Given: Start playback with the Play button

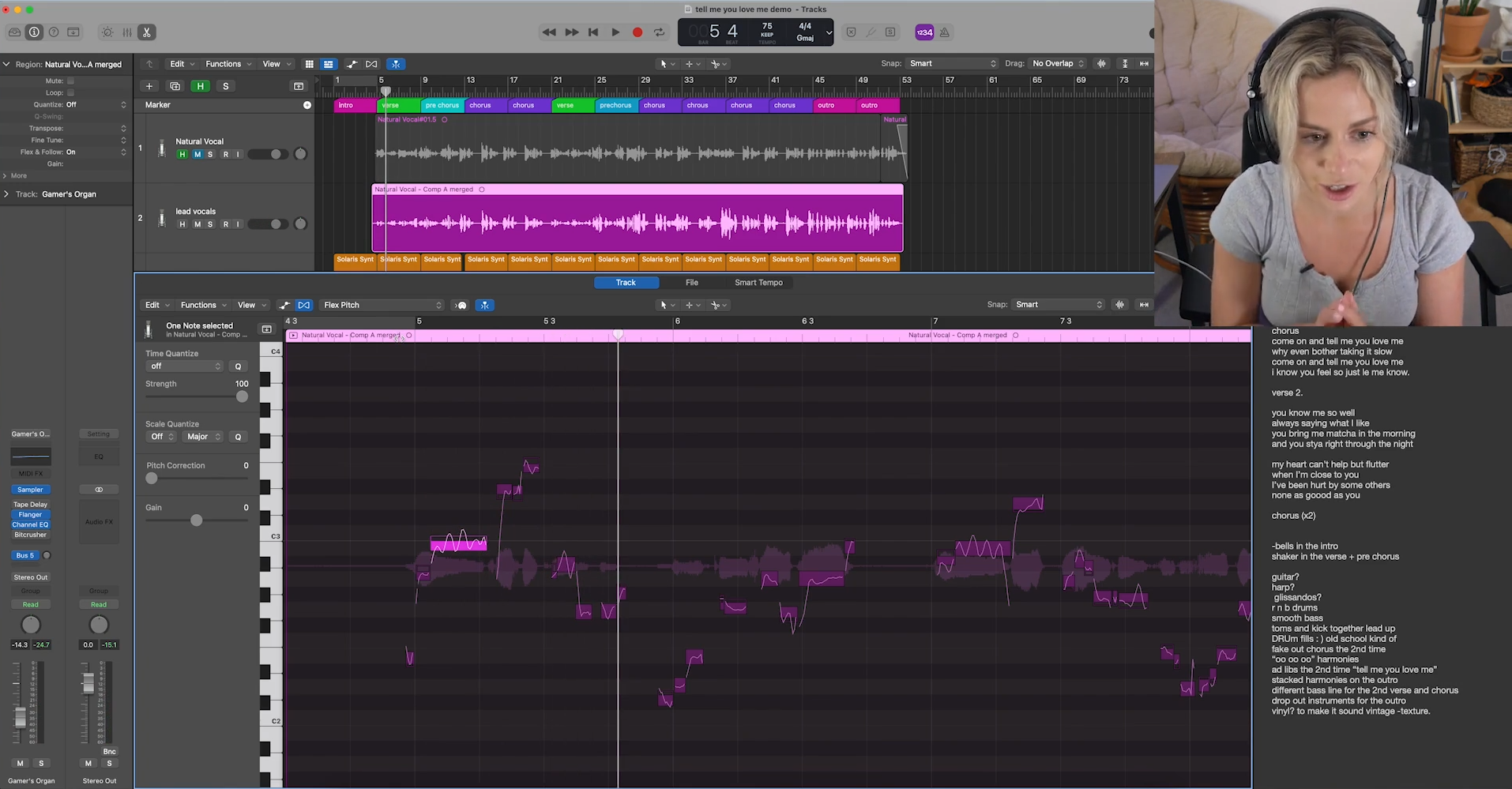Looking at the screenshot, I should [615, 32].
